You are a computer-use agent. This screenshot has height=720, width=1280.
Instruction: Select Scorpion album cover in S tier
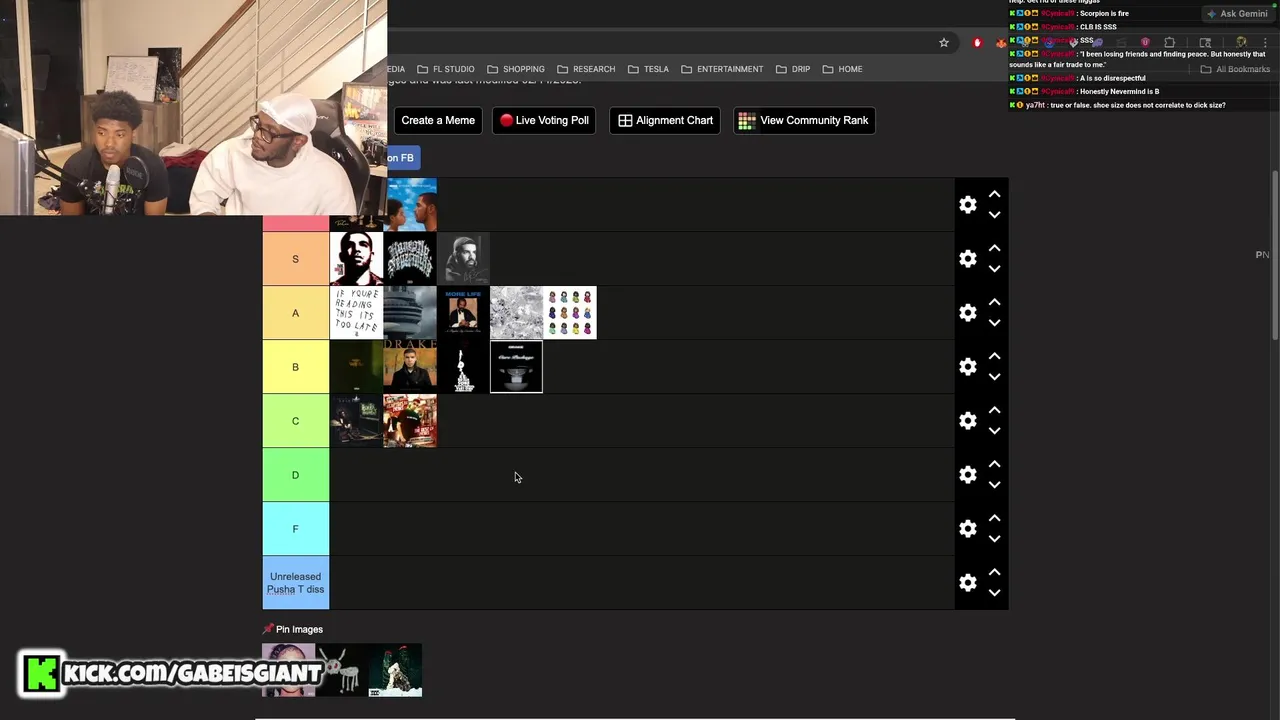[x=463, y=259]
